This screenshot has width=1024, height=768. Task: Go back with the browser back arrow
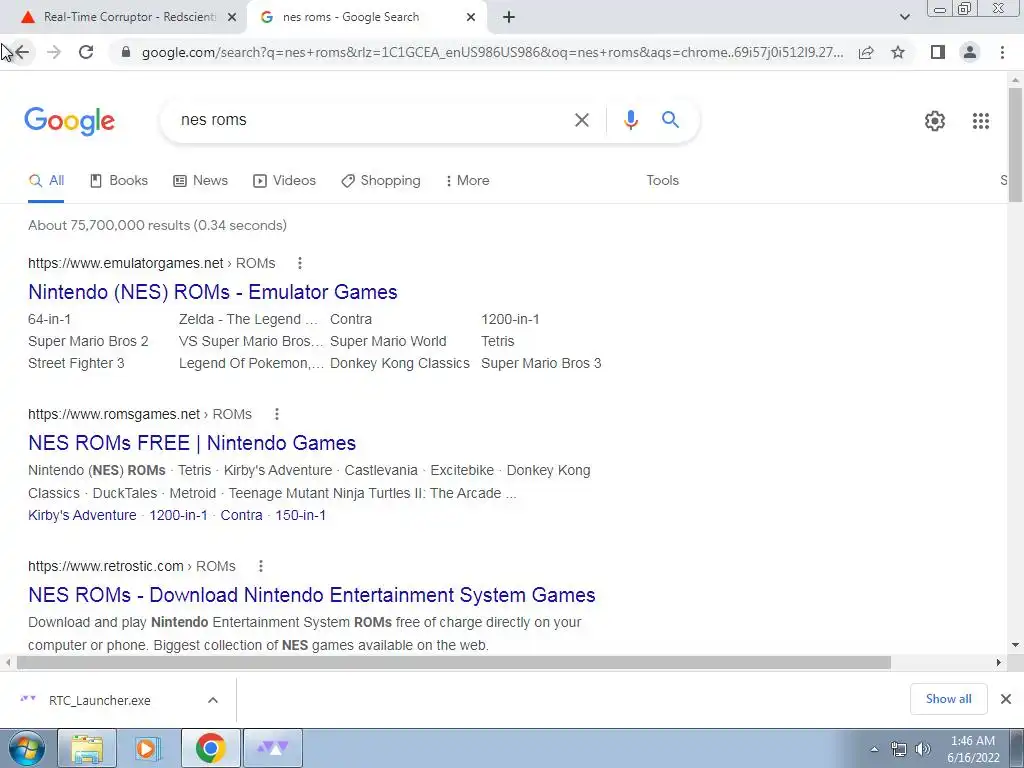click(x=22, y=52)
